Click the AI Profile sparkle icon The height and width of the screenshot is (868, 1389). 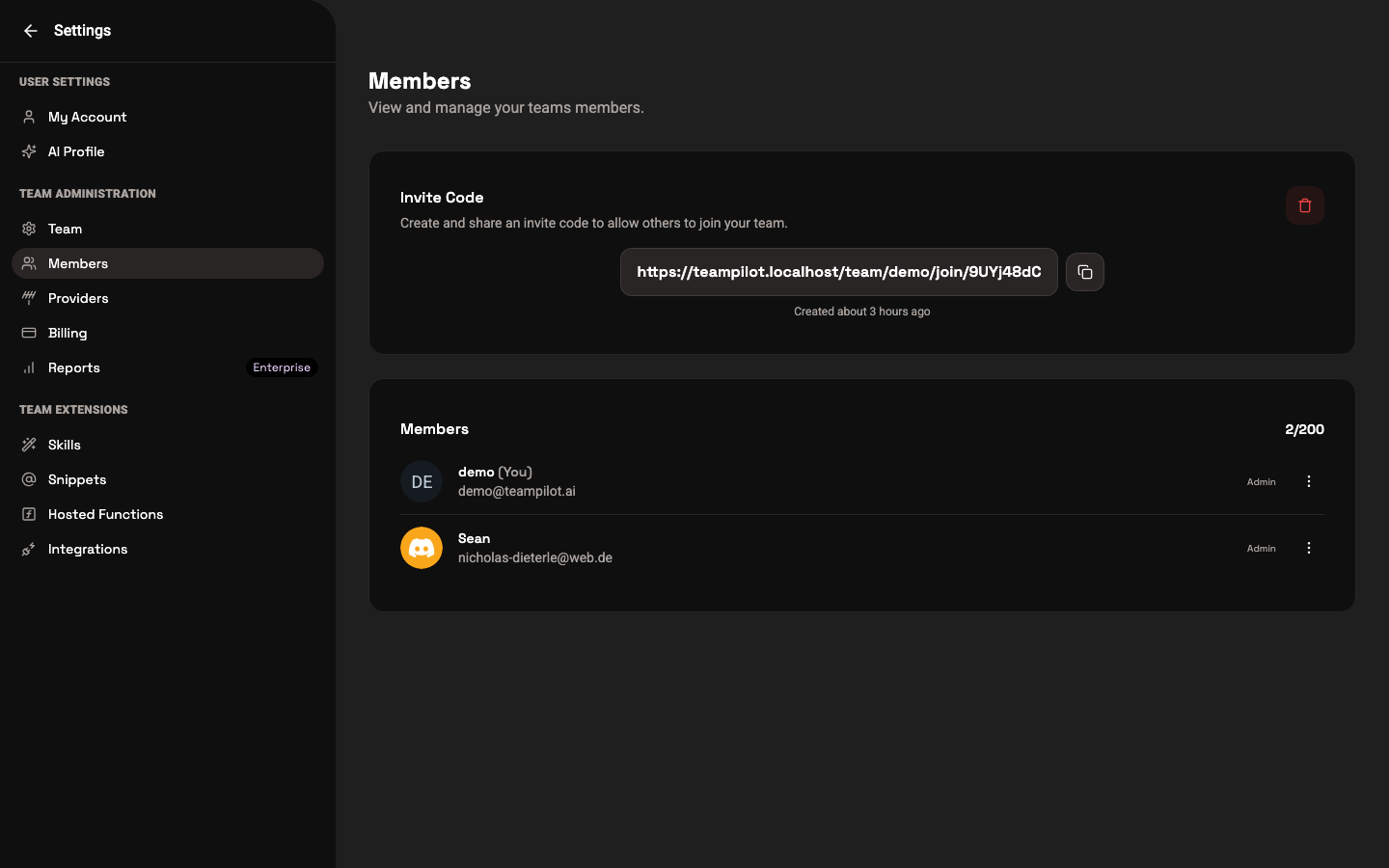click(29, 151)
